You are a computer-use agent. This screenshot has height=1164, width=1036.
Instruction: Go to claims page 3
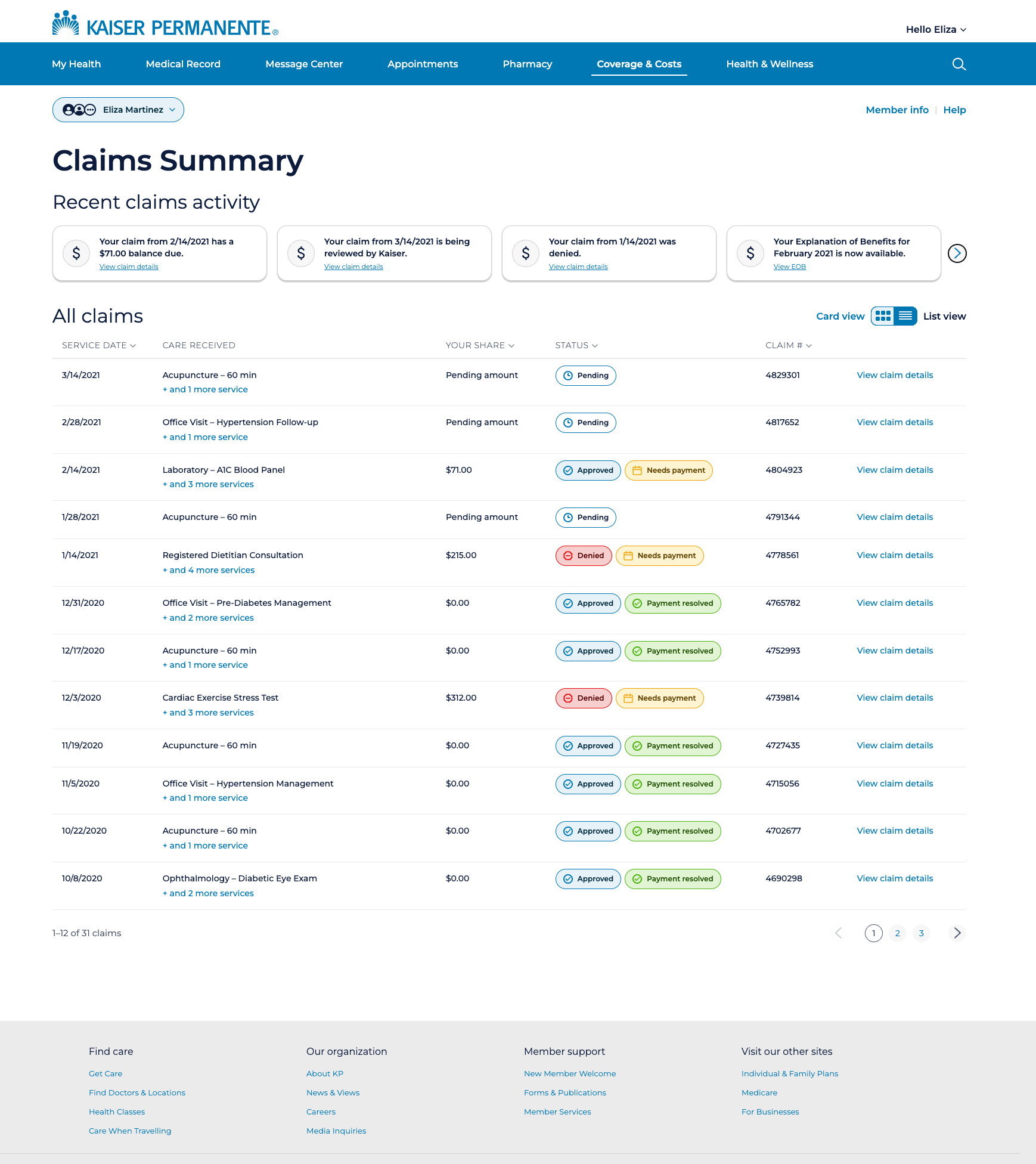921,933
